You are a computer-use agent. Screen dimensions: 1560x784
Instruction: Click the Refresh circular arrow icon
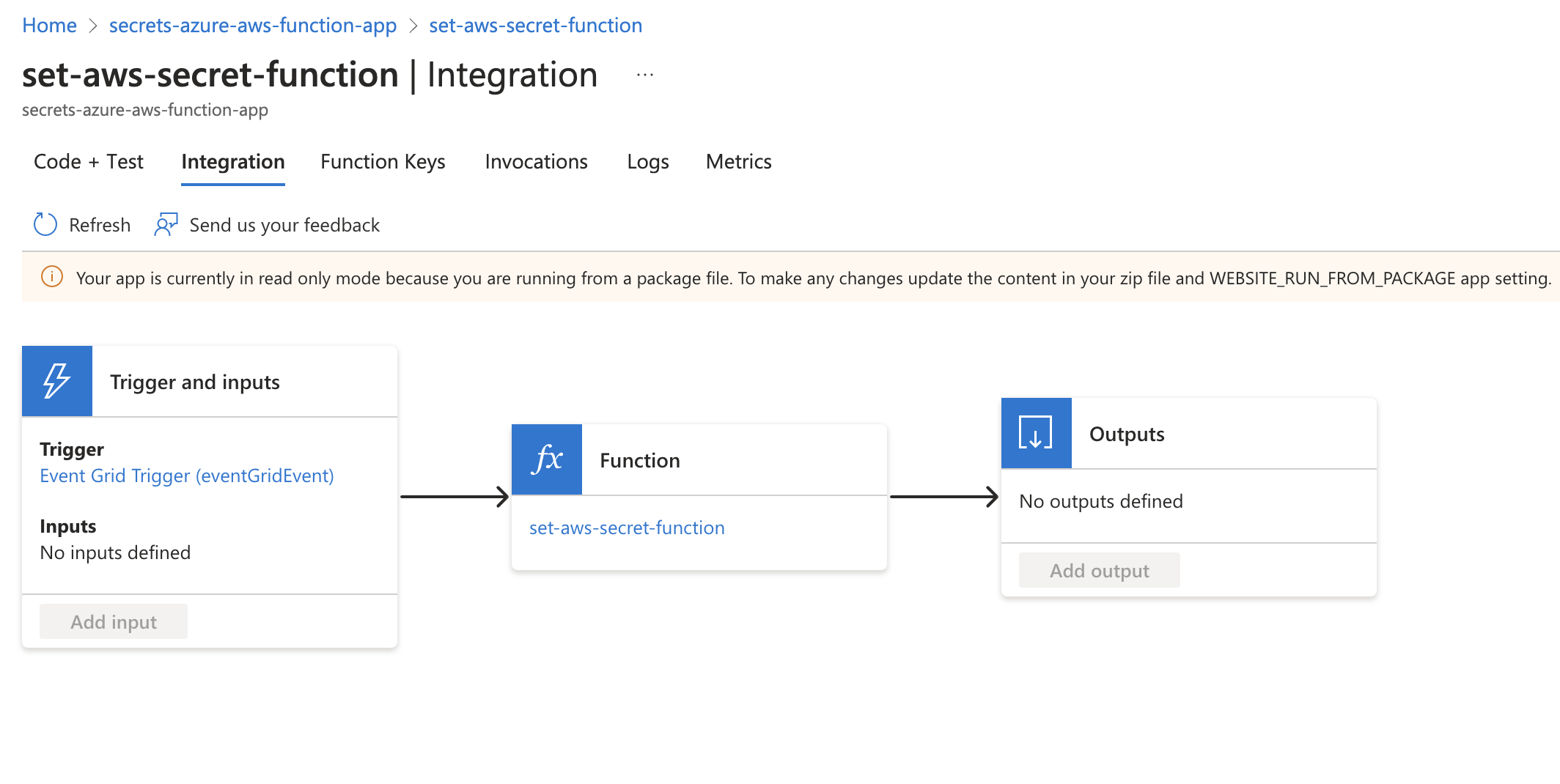click(45, 224)
